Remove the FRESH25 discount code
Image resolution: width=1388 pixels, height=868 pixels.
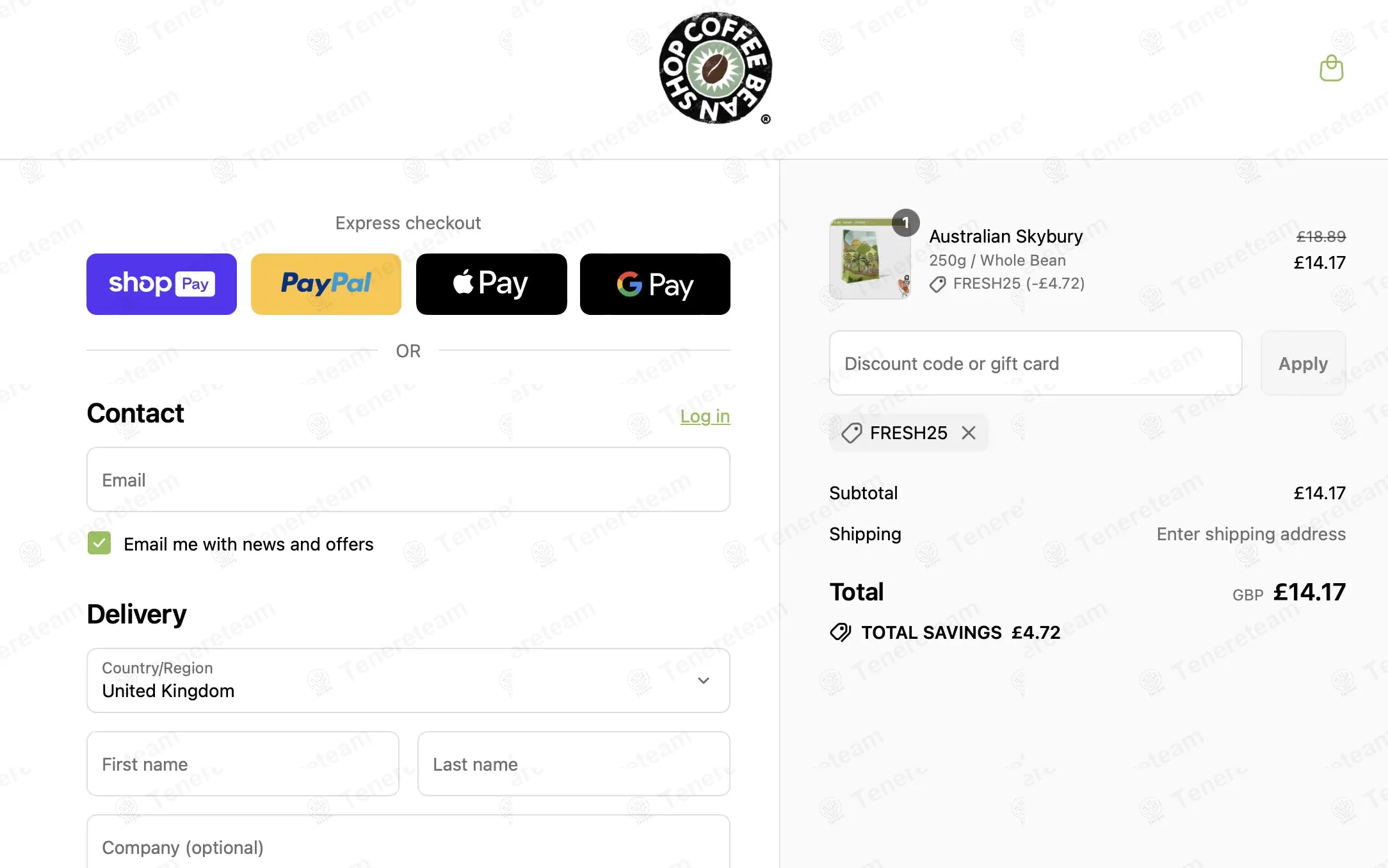969,433
